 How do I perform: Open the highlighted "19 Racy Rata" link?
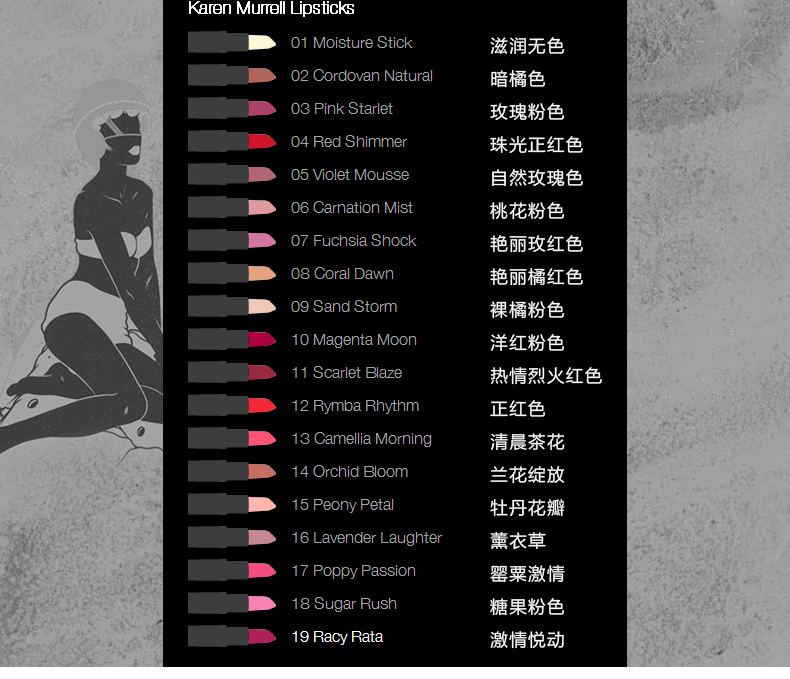click(x=337, y=637)
